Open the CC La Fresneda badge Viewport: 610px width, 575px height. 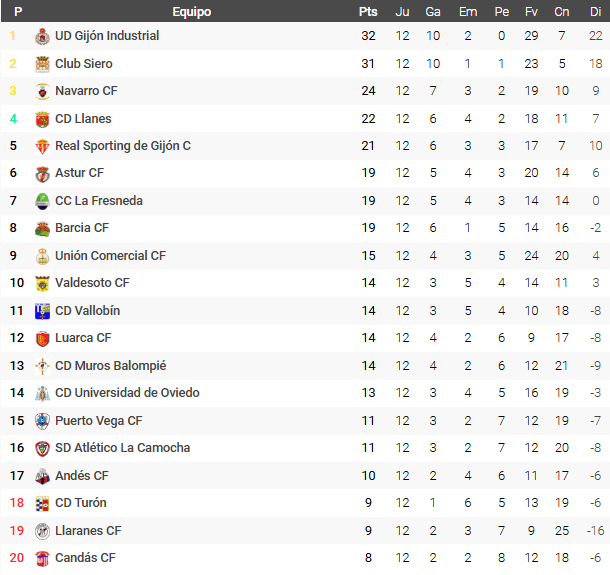pos(42,201)
